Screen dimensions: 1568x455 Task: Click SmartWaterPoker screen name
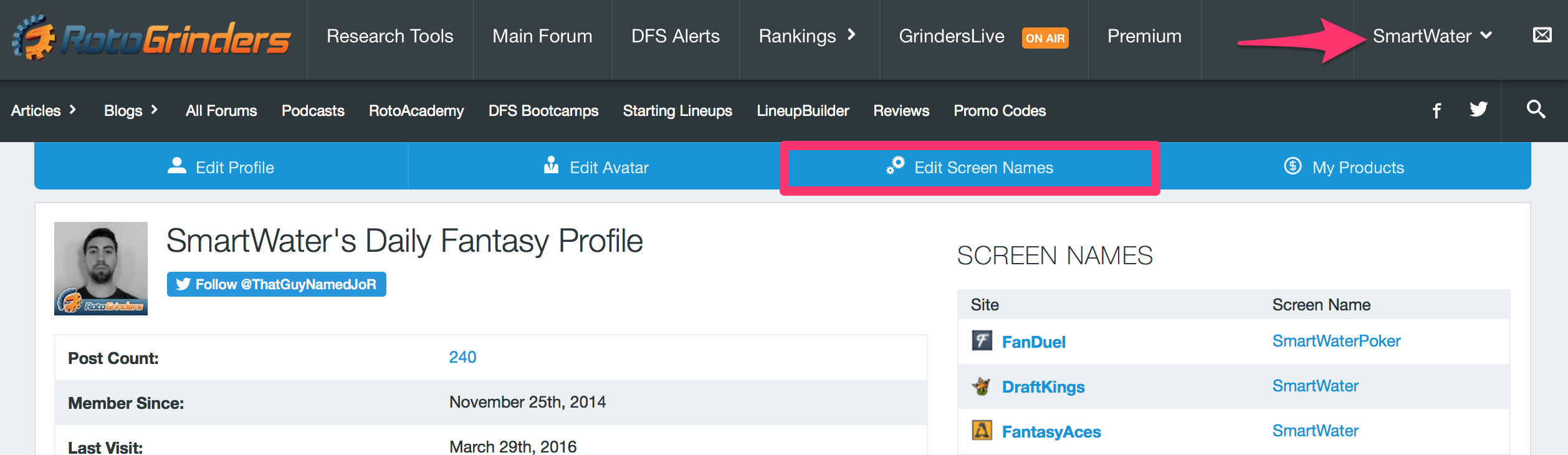[1336, 341]
